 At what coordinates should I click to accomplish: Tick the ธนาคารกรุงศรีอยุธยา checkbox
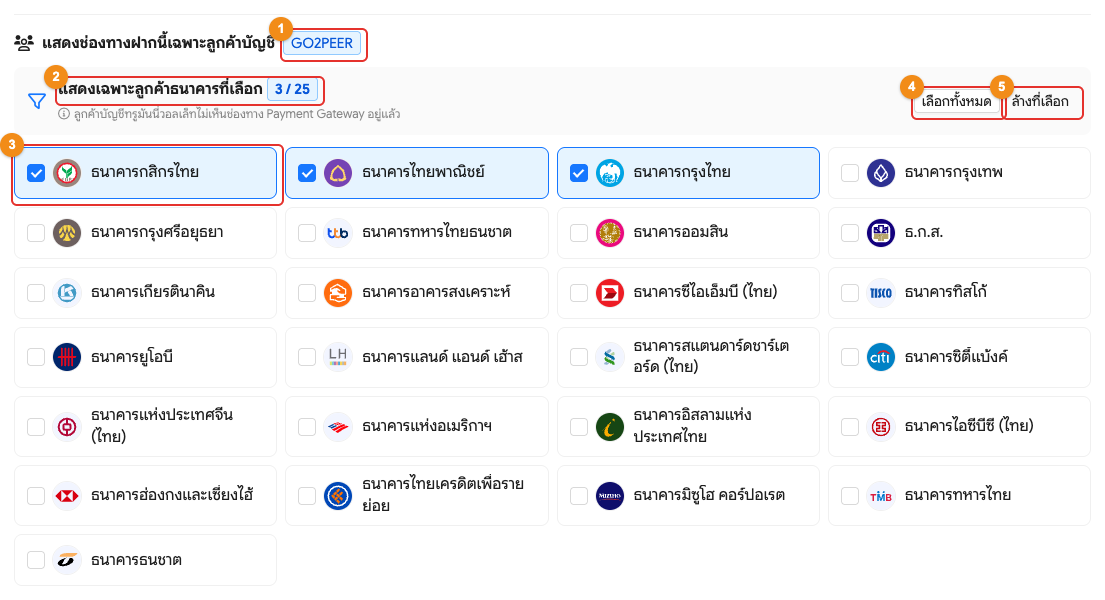(36, 233)
